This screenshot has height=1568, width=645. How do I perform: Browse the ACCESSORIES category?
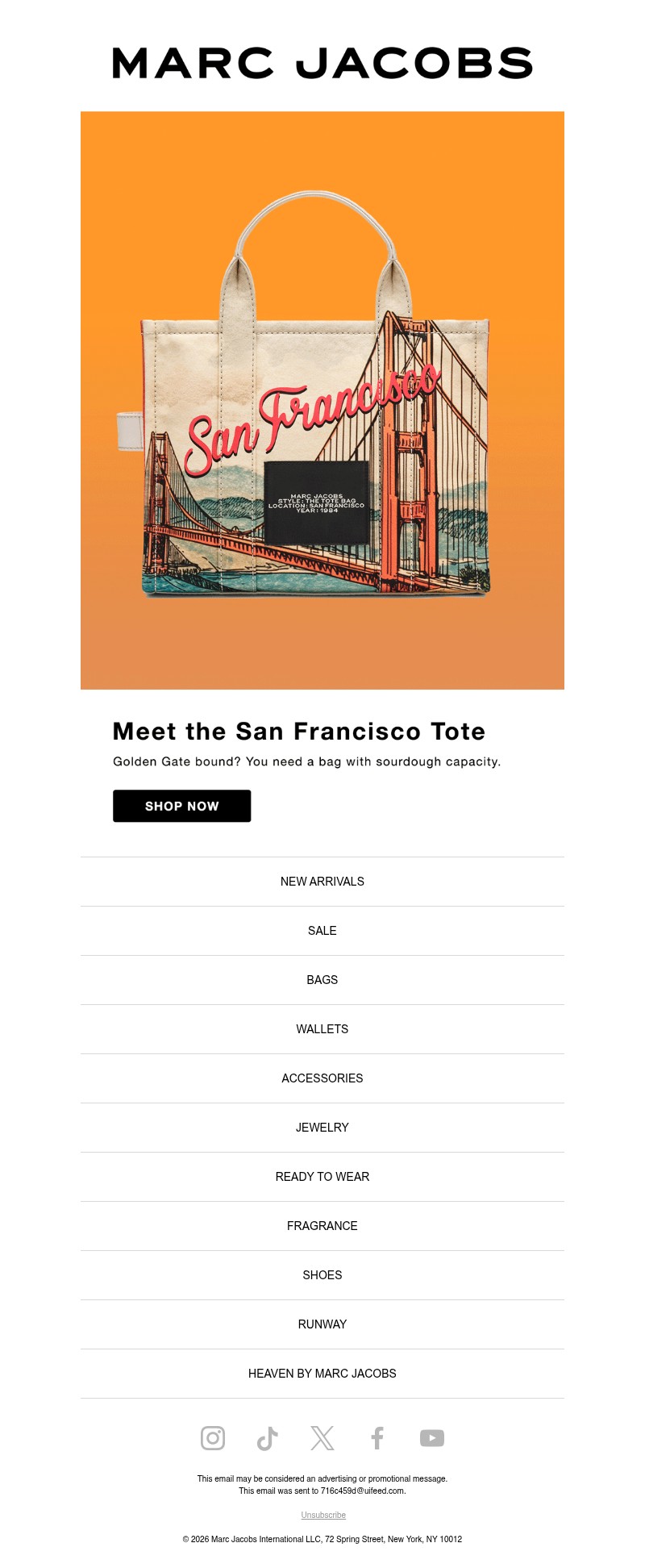322,1078
